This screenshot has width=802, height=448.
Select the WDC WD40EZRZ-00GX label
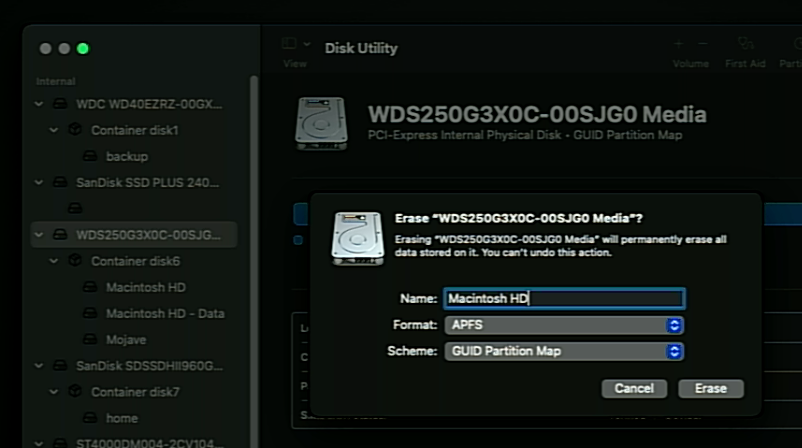pyautogui.click(x=149, y=104)
